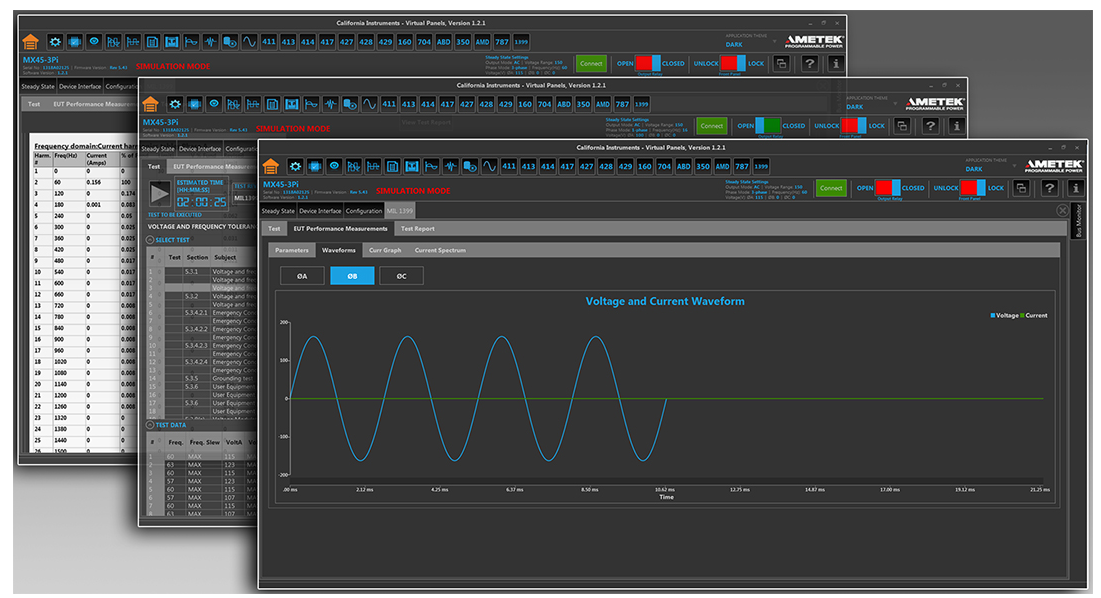Open the database playback icon in front window
1101x598 pixels.
pyautogui.click(x=470, y=166)
